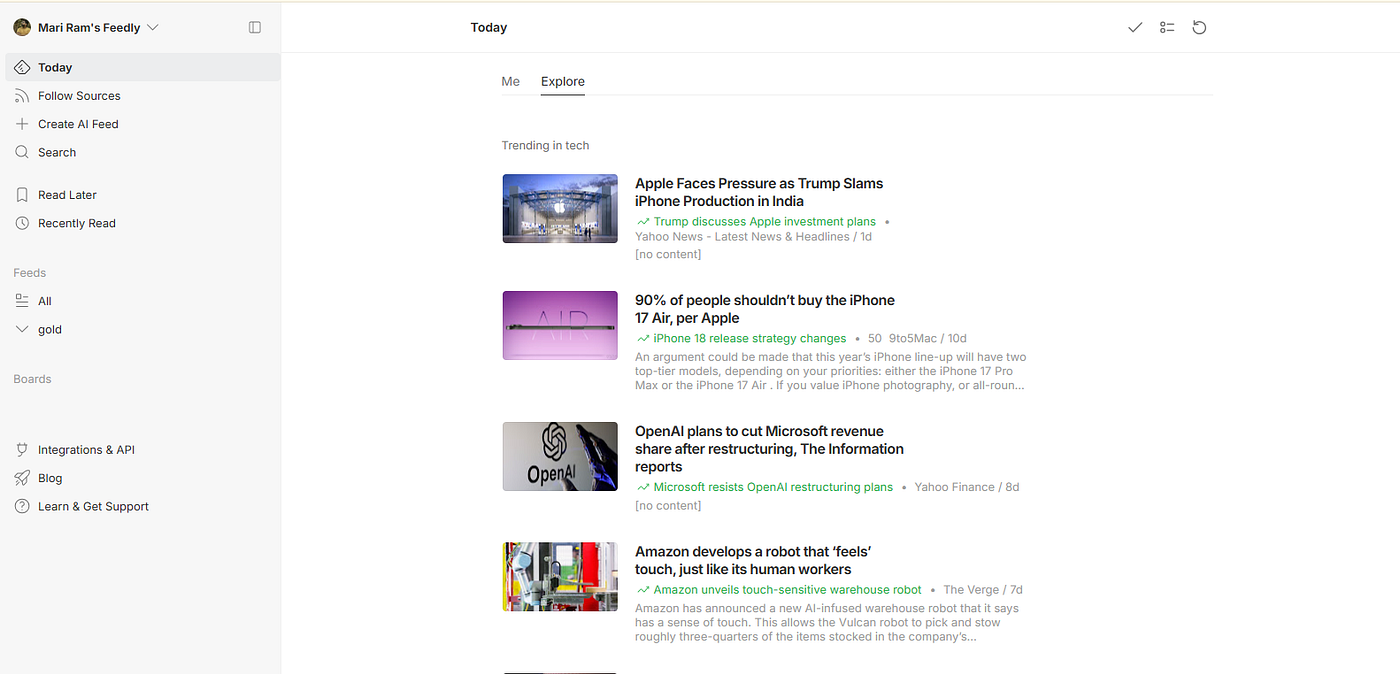Refresh the feed with the reload icon
The image size is (1400, 674).
coord(1199,28)
